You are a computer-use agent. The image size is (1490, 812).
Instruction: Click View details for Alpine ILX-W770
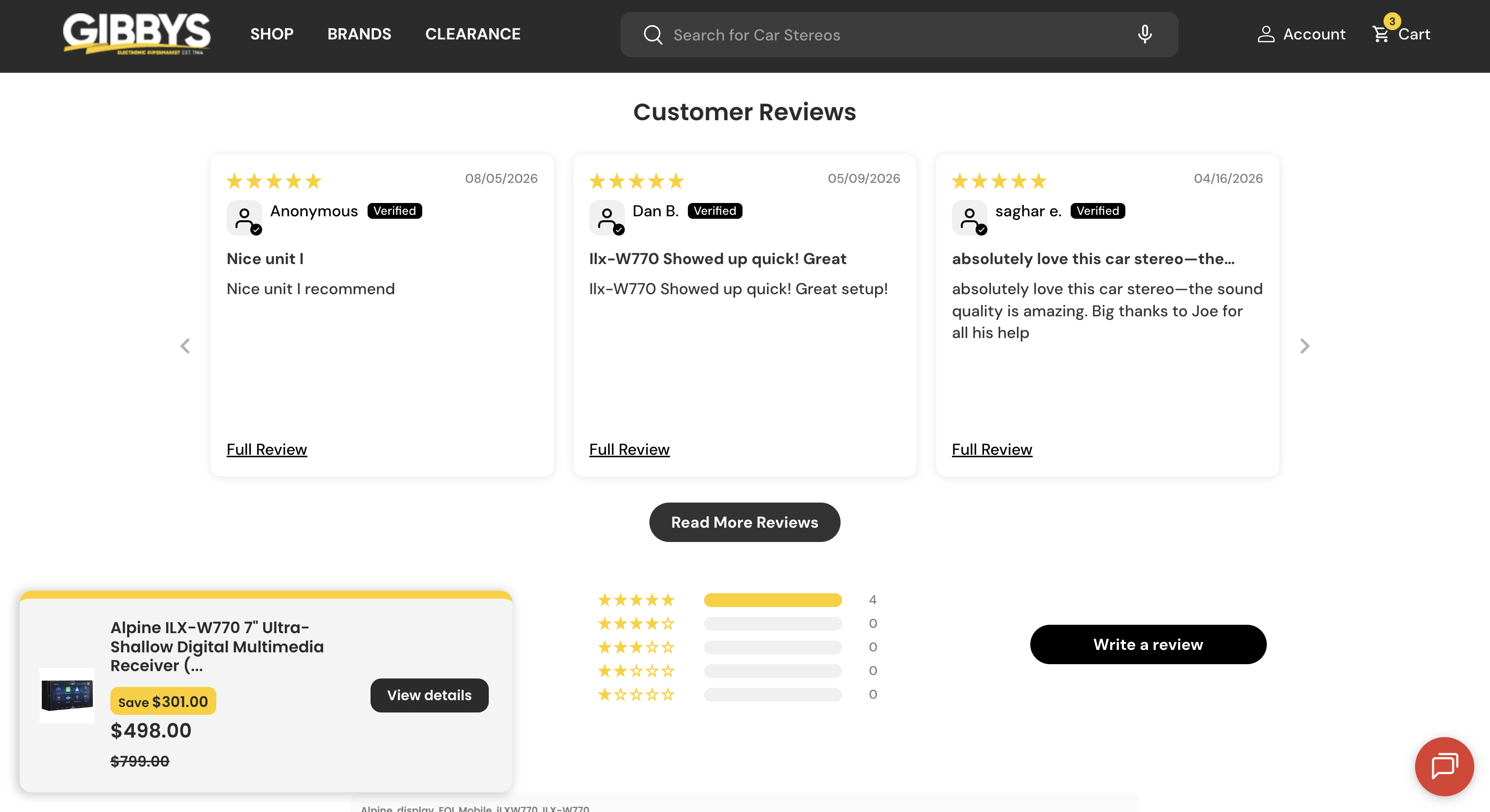tap(429, 695)
